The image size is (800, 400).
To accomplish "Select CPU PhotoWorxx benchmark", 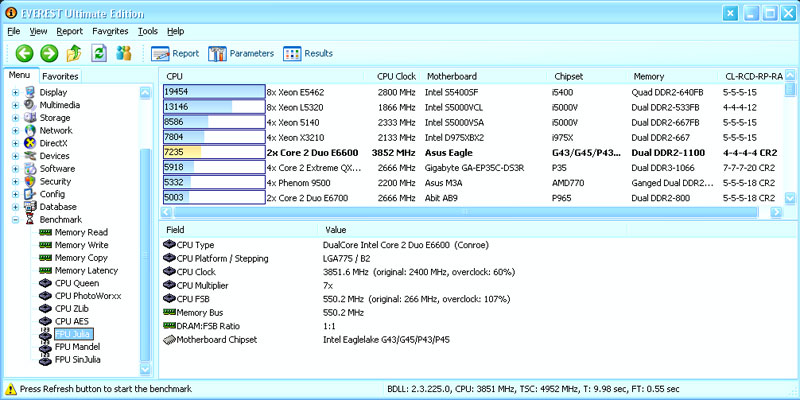I will (88, 296).
